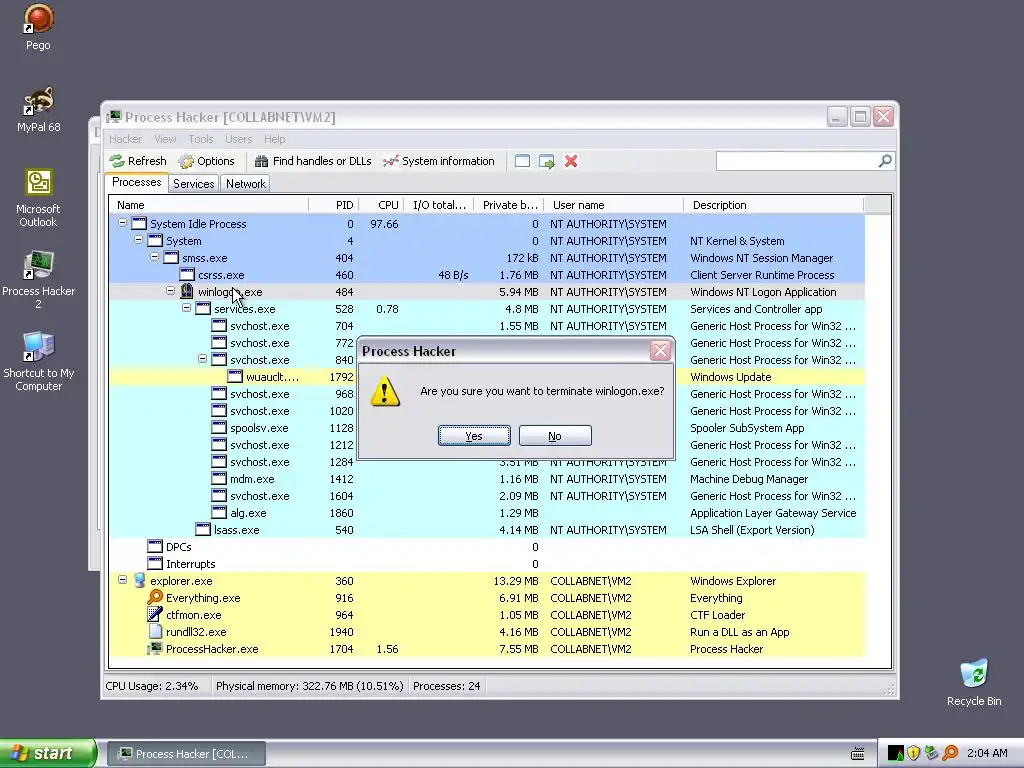Viewport: 1024px width, 768px height.
Task: Sort by the CPU column header
Action: click(x=381, y=205)
